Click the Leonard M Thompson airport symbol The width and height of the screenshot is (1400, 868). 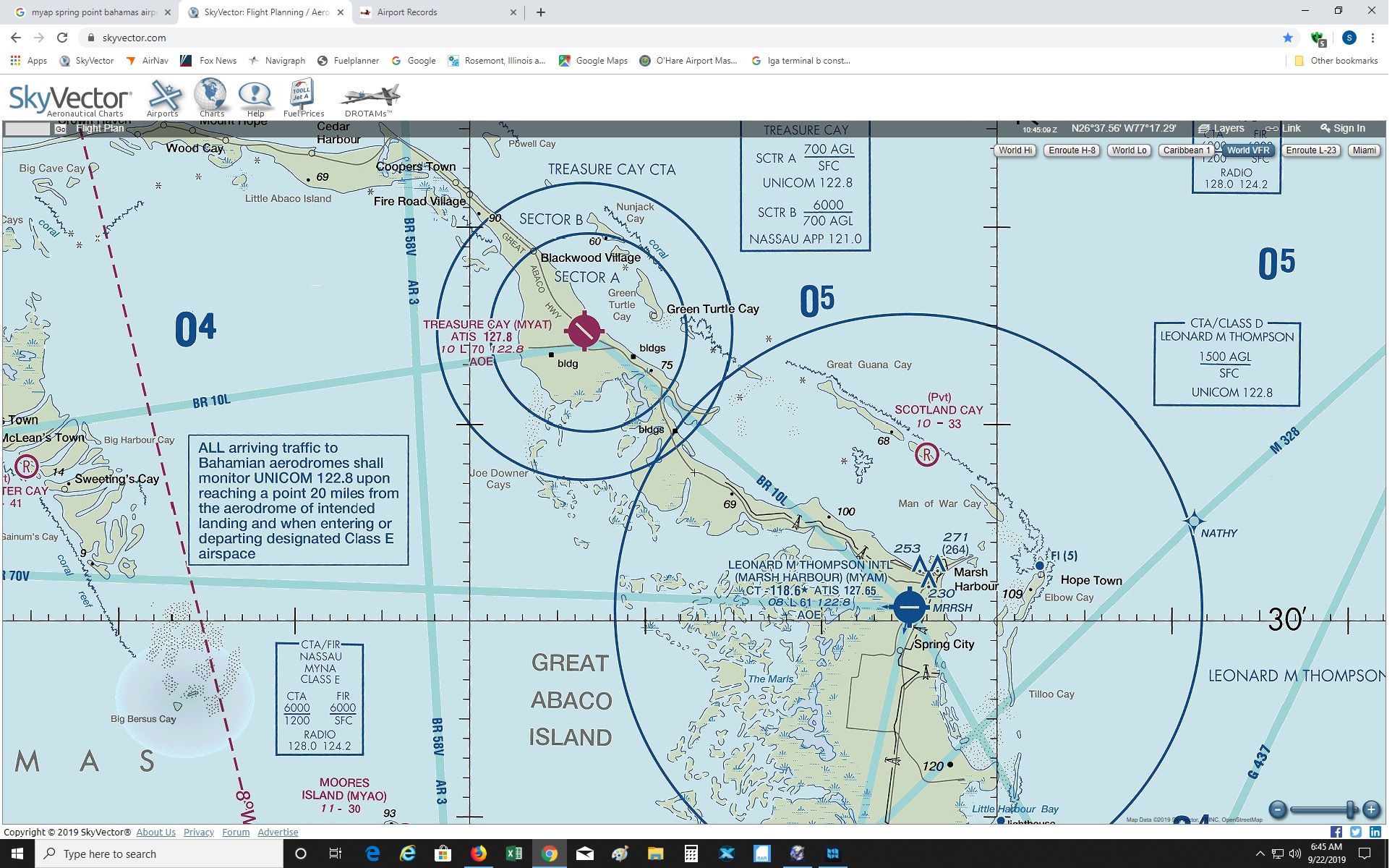909,607
